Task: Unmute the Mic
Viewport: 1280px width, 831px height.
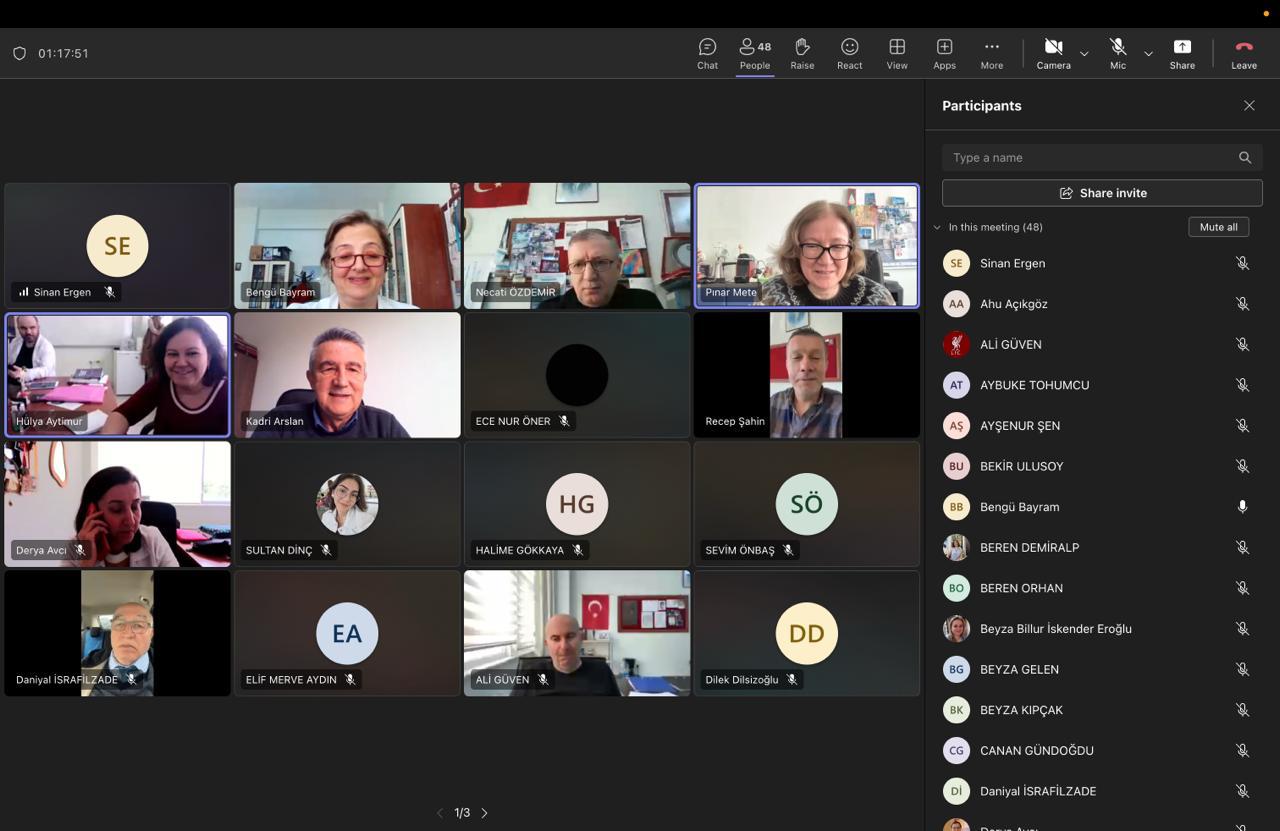Action: click(x=1118, y=53)
